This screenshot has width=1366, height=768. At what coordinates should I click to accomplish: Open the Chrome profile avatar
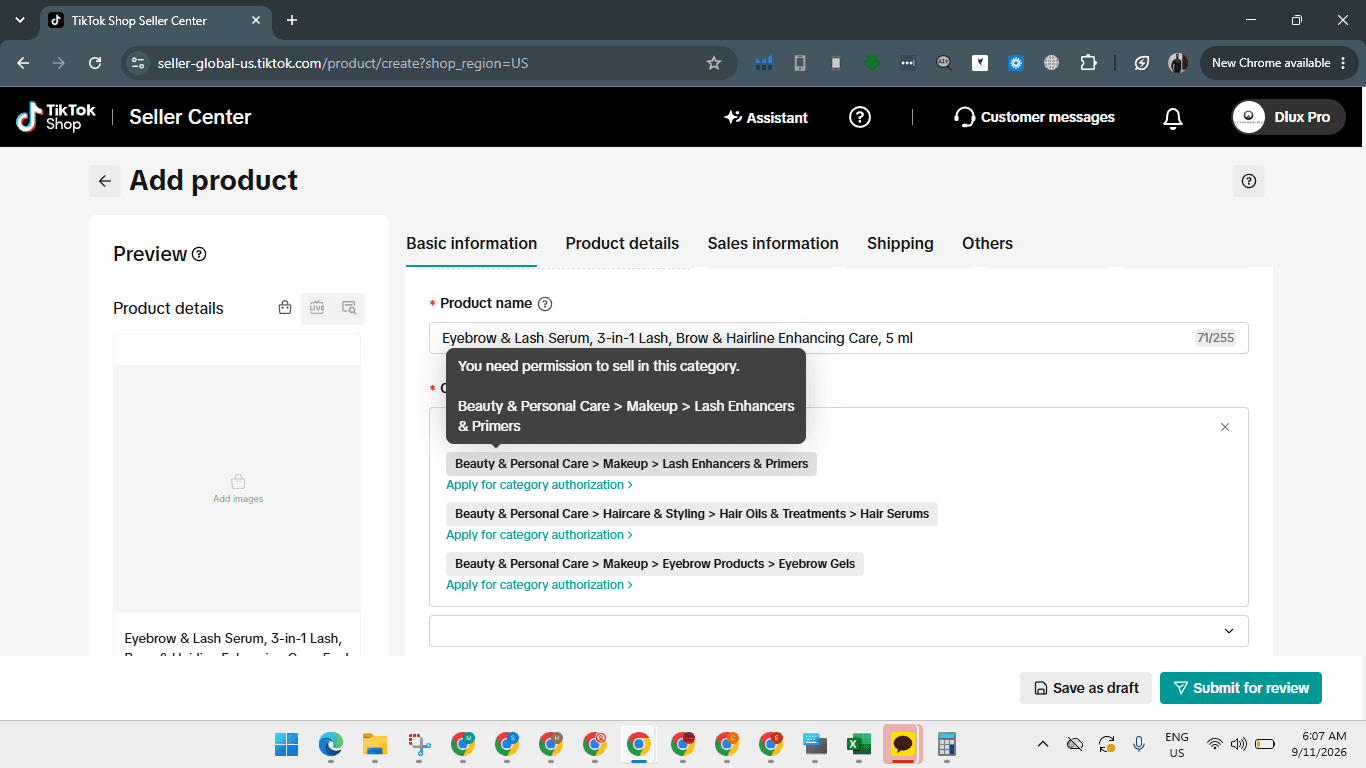point(1178,63)
